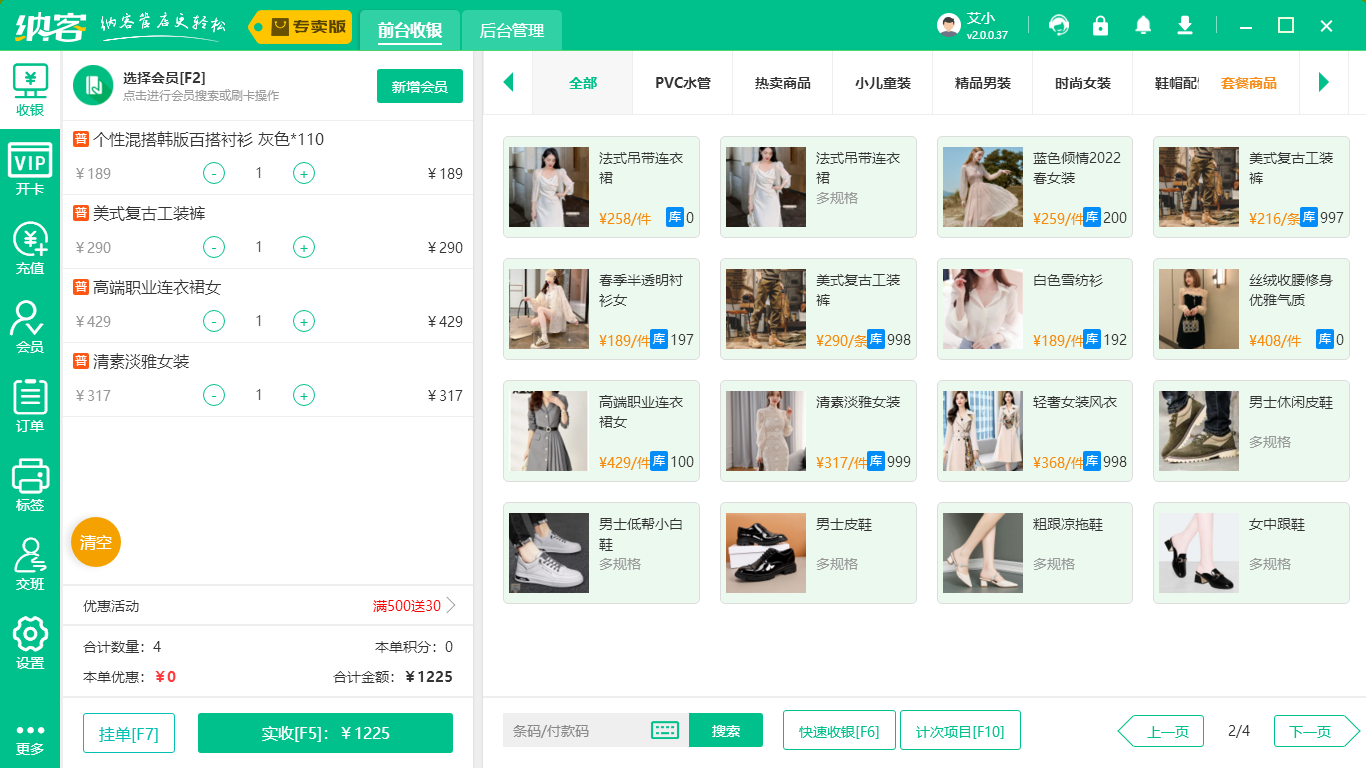Select the 时尚女装 category tab
Viewport: 1366px width, 768px height.
[1082, 83]
